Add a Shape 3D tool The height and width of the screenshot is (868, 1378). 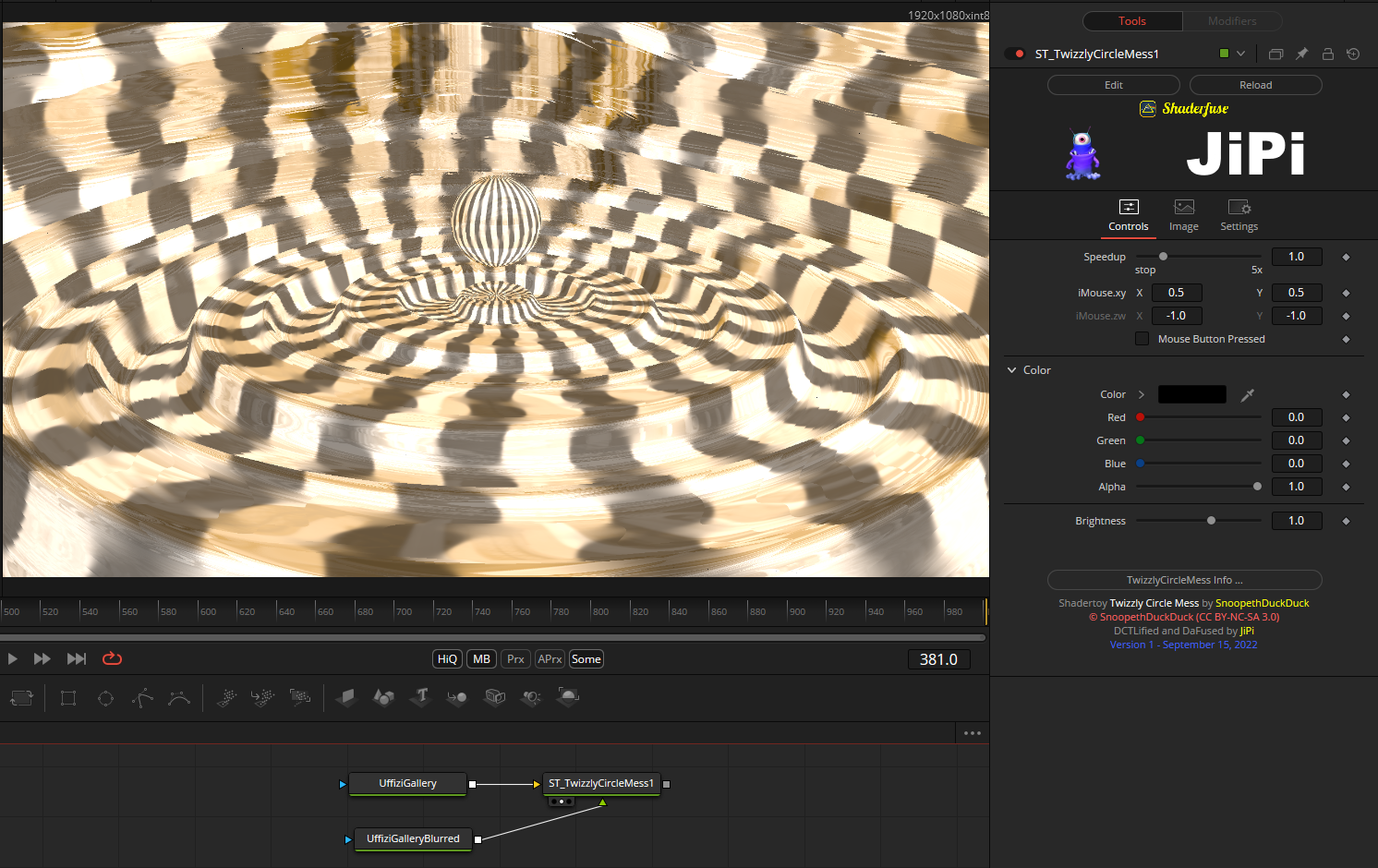[383, 698]
